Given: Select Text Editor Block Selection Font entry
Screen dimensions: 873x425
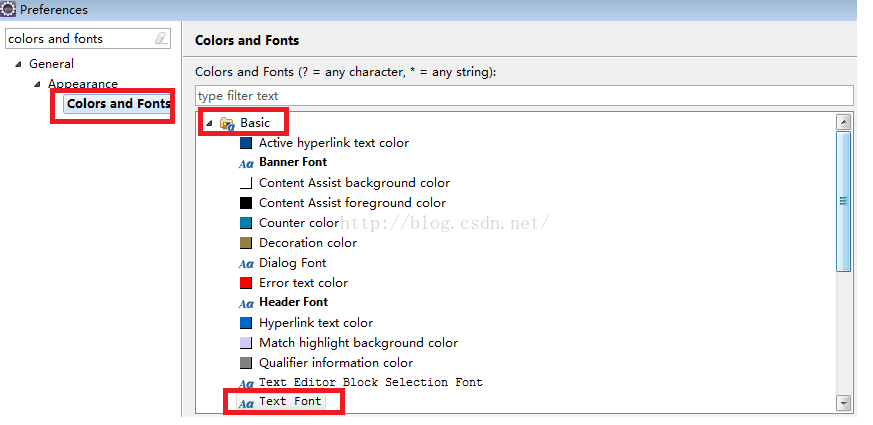Looking at the screenshot, I should click(371, 383).
